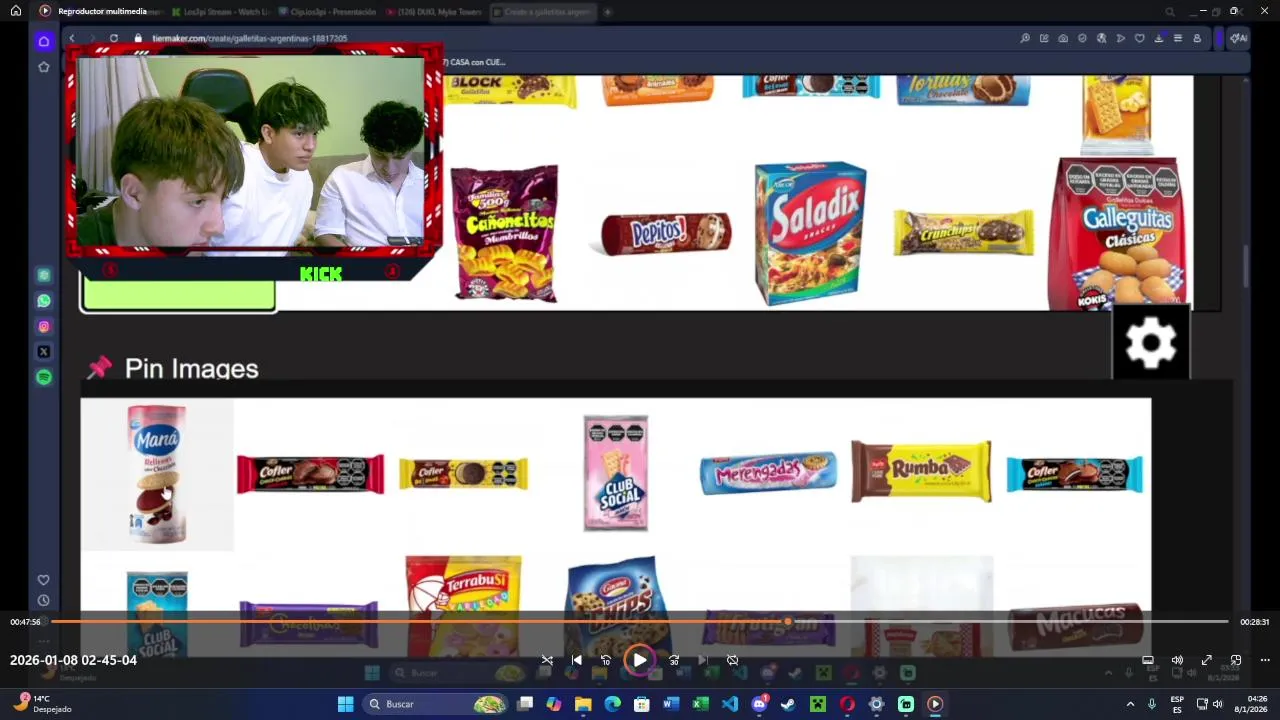Screen dimensions: 1280x720
Task: Select the Pepitos cookie image
Action: (x=665, y=234)
